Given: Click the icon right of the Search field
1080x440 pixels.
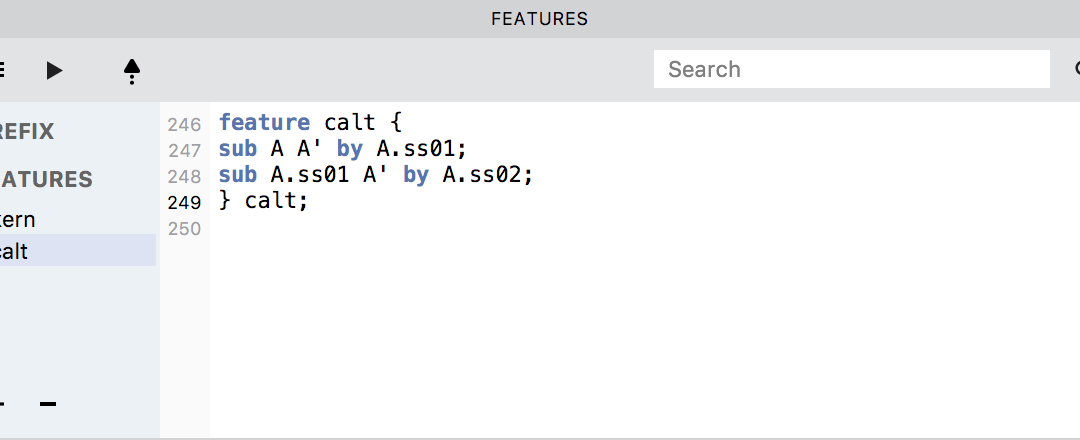Looking at the screenshot, I should pos(1076,69).
